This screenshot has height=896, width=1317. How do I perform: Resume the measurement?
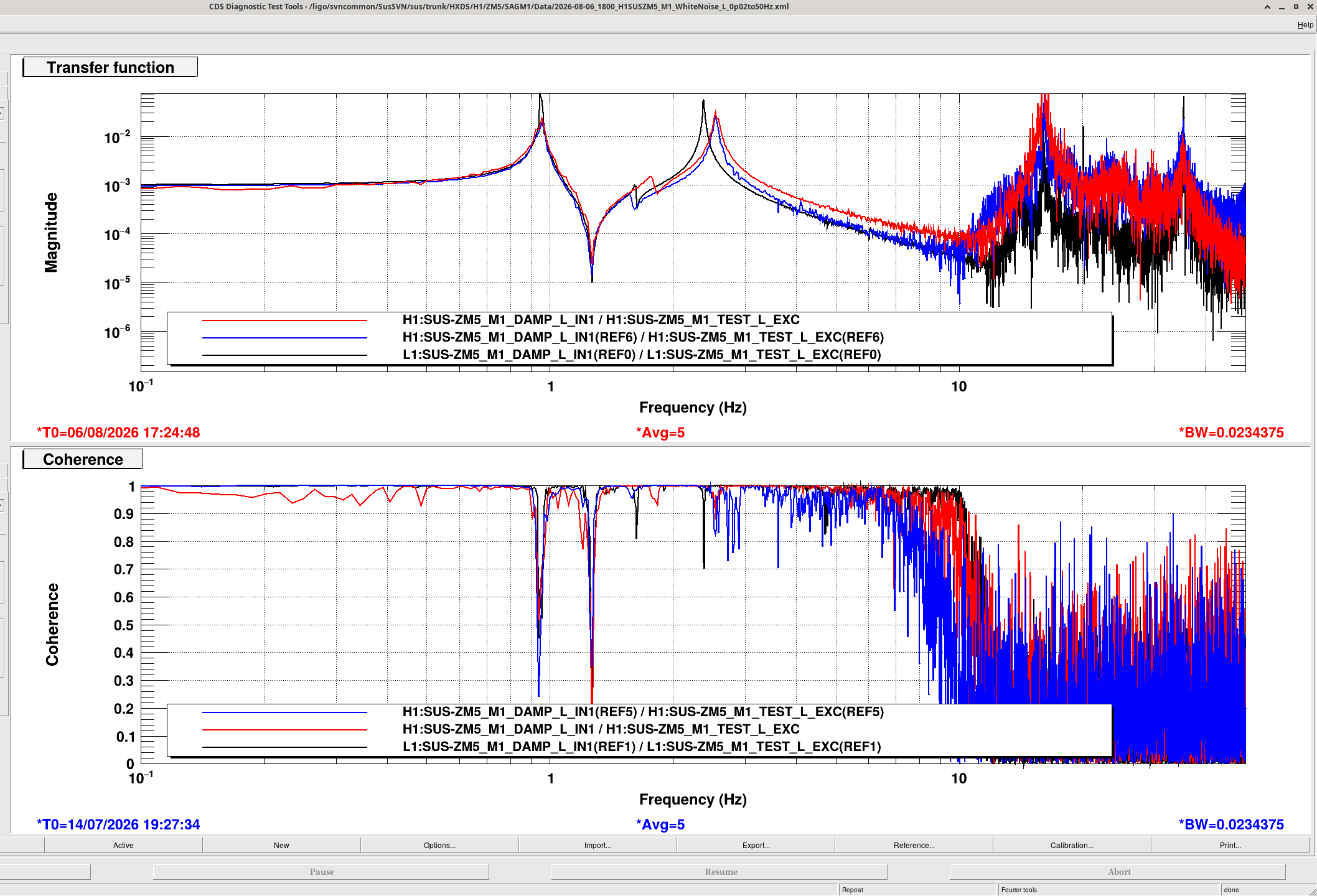click(720, 872)
